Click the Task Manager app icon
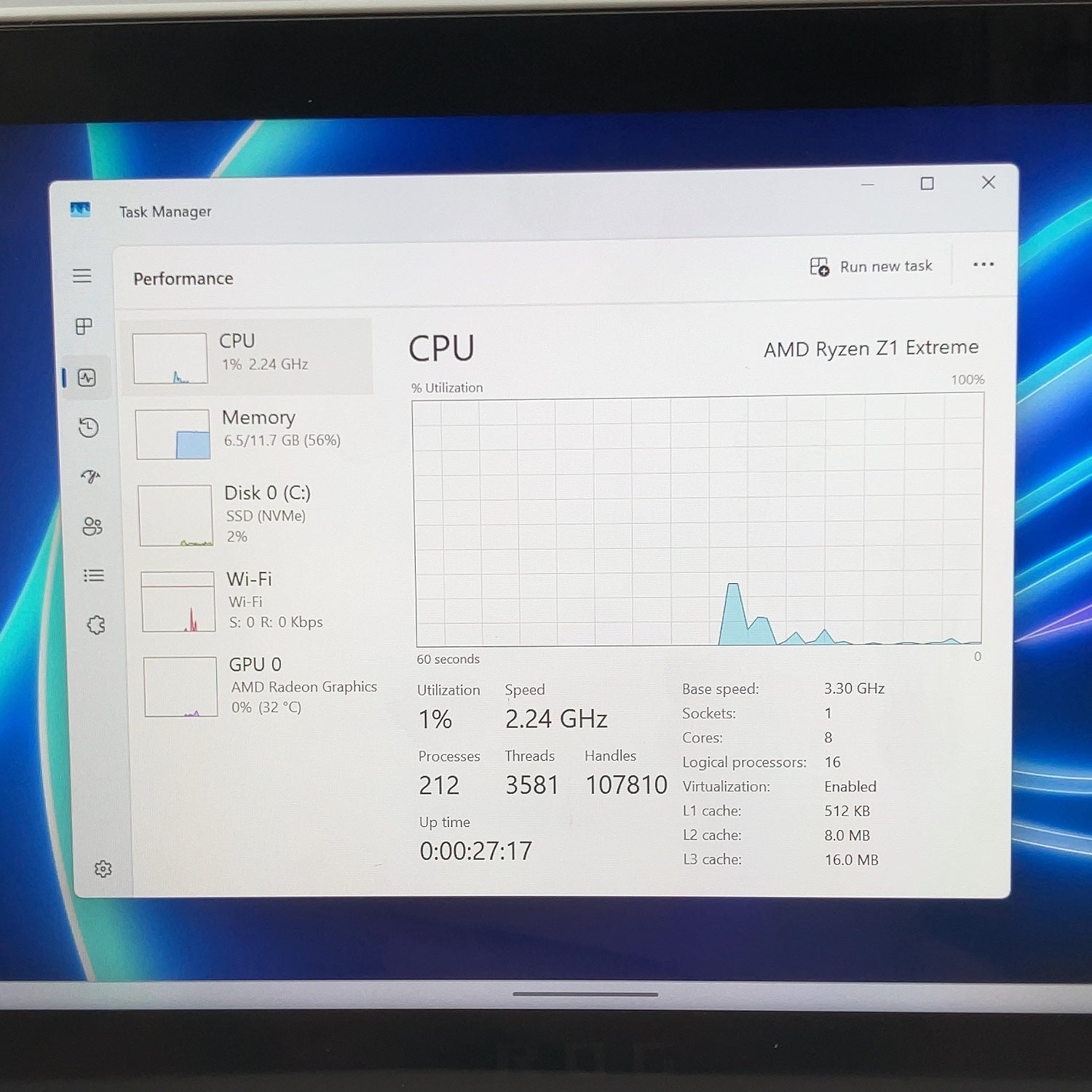 [80, 210]
